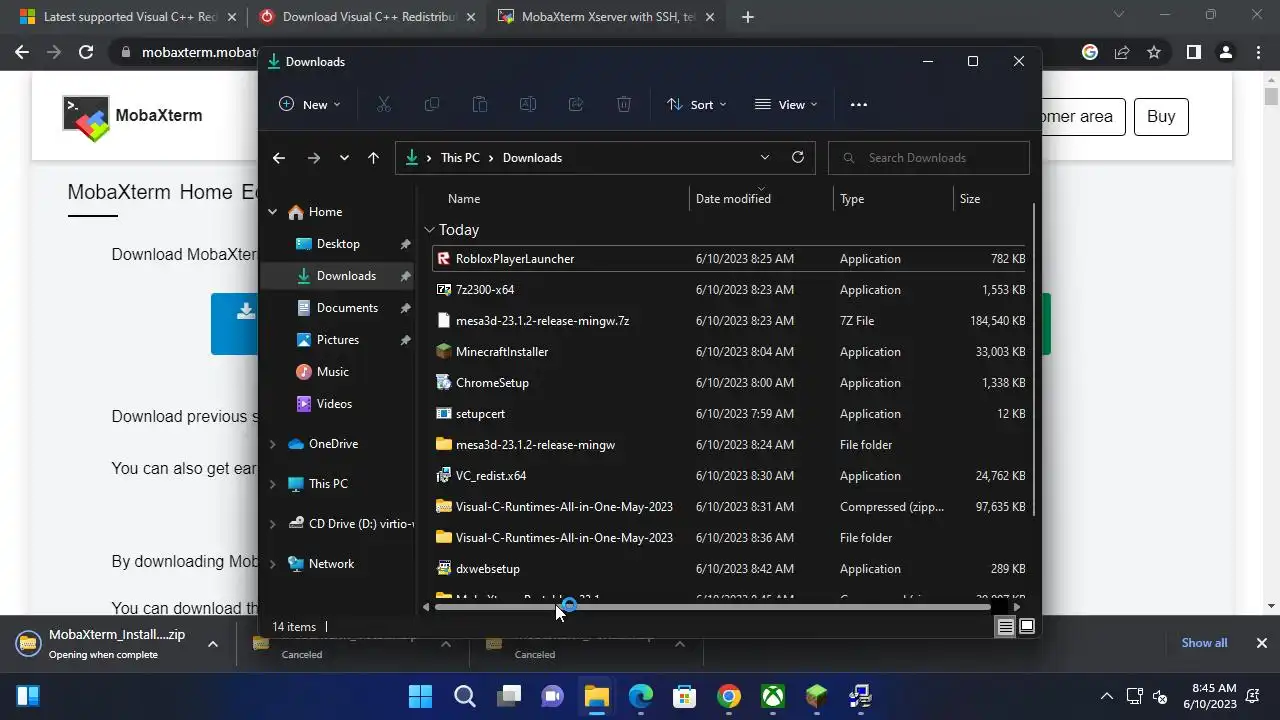Open Xbox app from taskbar
This screenshot has height=720, width=1280.
(x=773, y=696)
